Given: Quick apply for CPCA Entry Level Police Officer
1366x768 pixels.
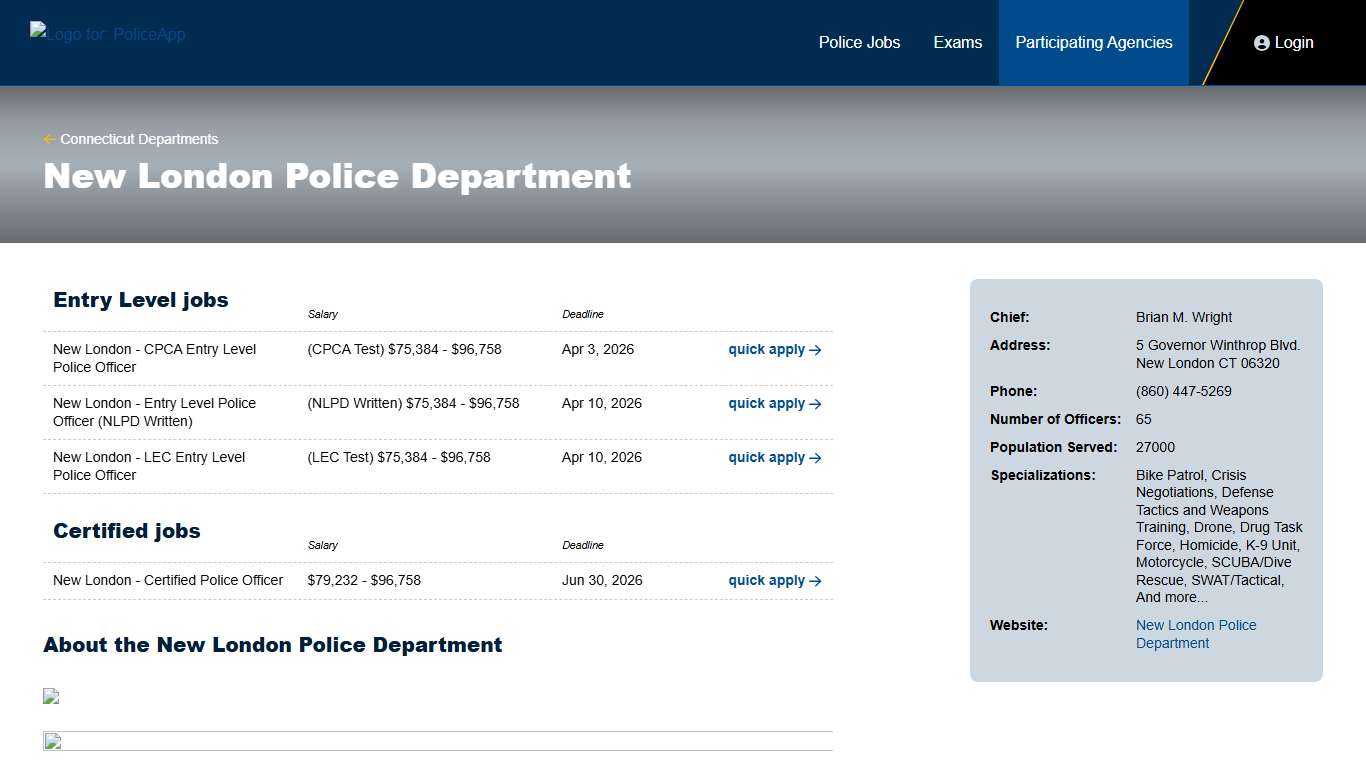Looking at the screenshot, I should coord(766,350).
